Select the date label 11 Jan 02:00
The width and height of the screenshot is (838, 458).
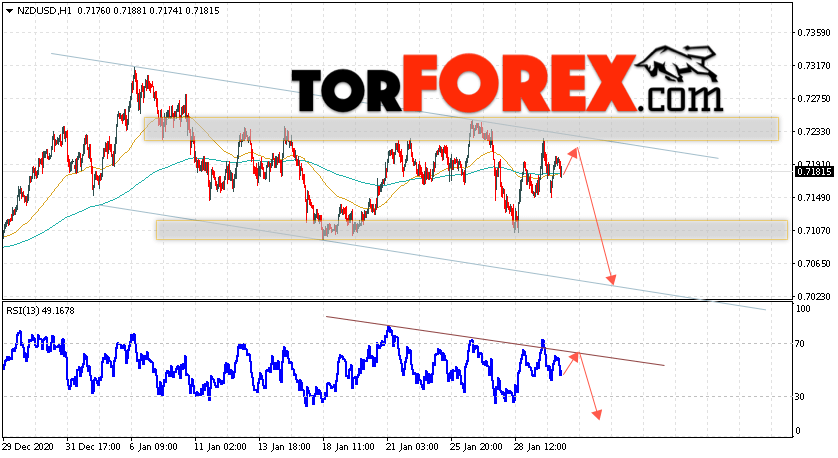220,447
